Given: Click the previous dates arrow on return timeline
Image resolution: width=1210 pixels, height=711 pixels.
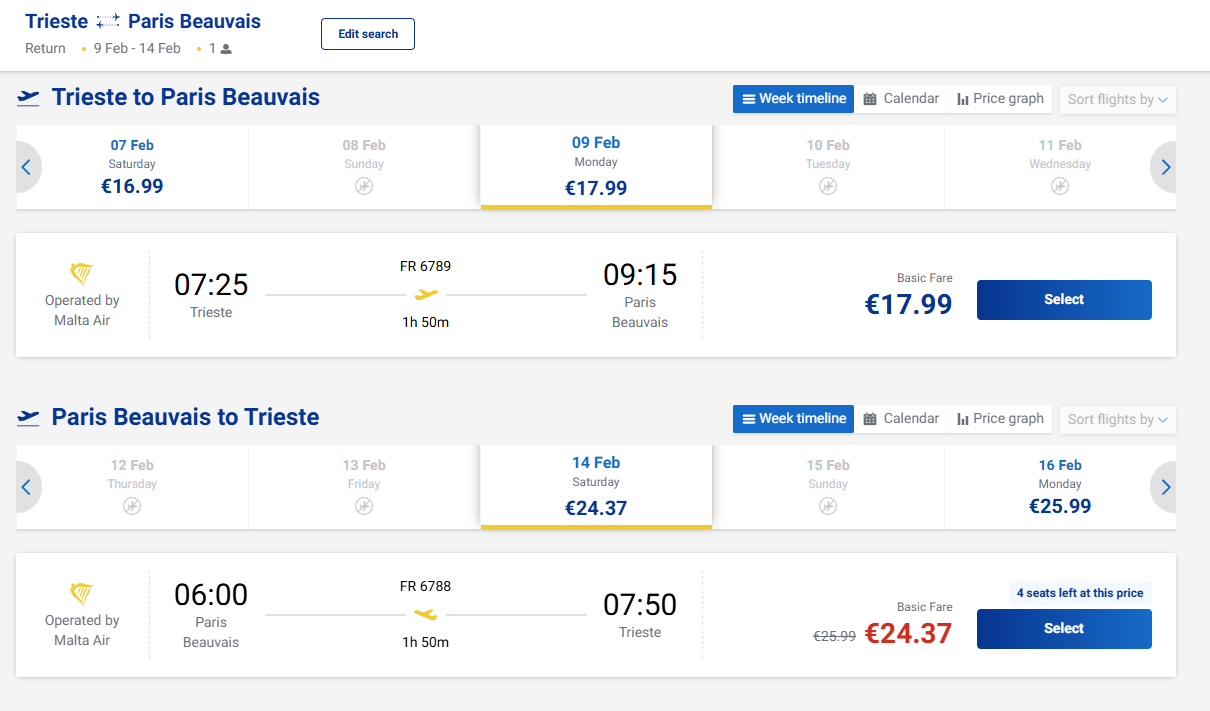Looking at the screenshot, I should point(27,488).
